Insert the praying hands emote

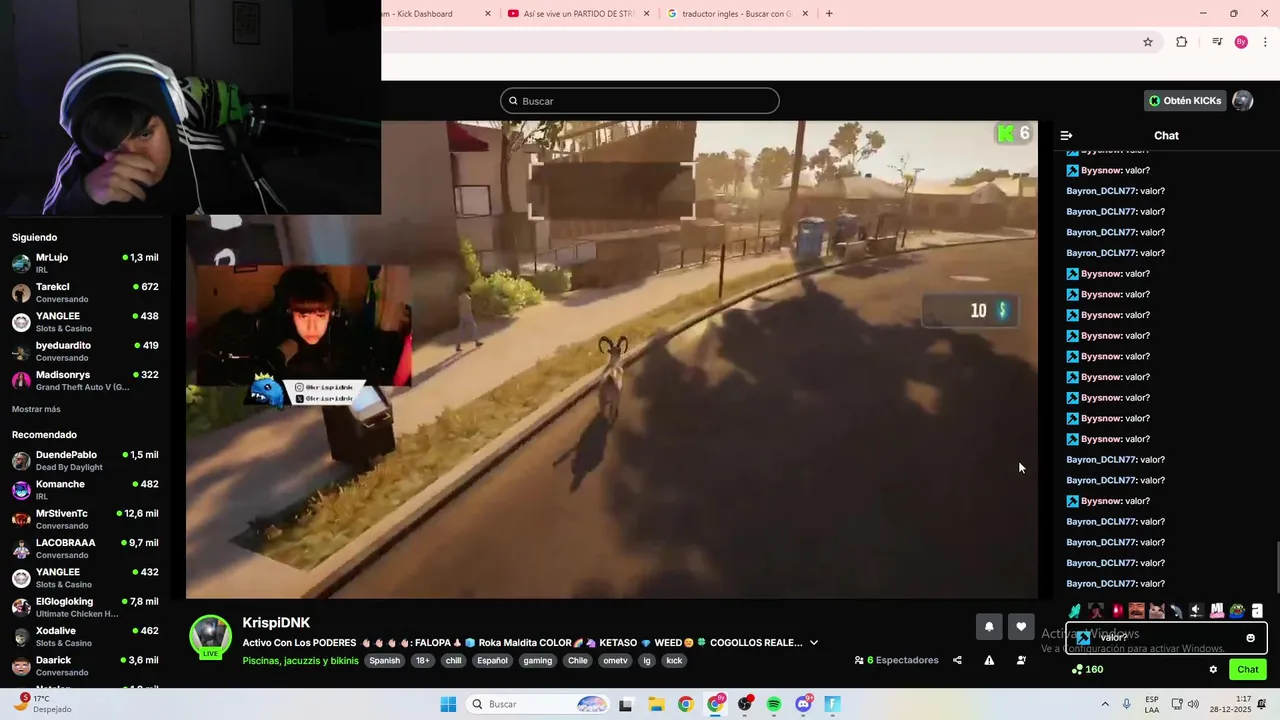1076,610
